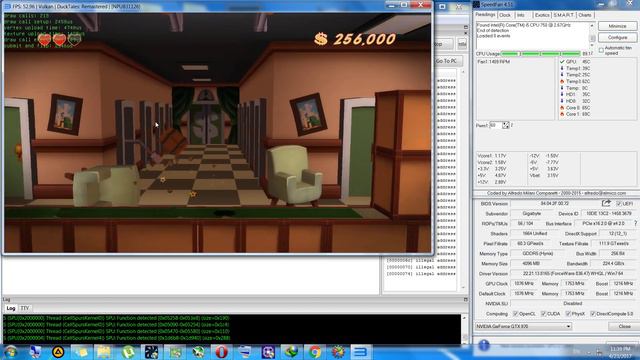Toggle the UEFI checkbox in GPU-Z
This screenshot has height=360, width=640.
619,203
